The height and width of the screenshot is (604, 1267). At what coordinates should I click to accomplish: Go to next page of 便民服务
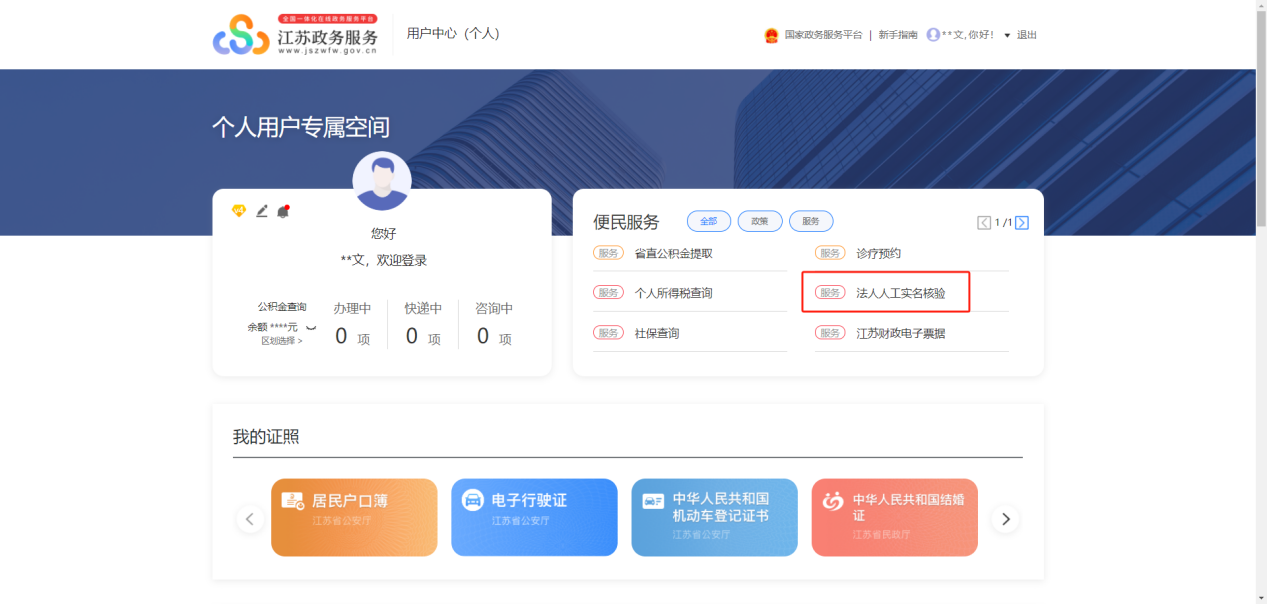[x=1022, y=223]
